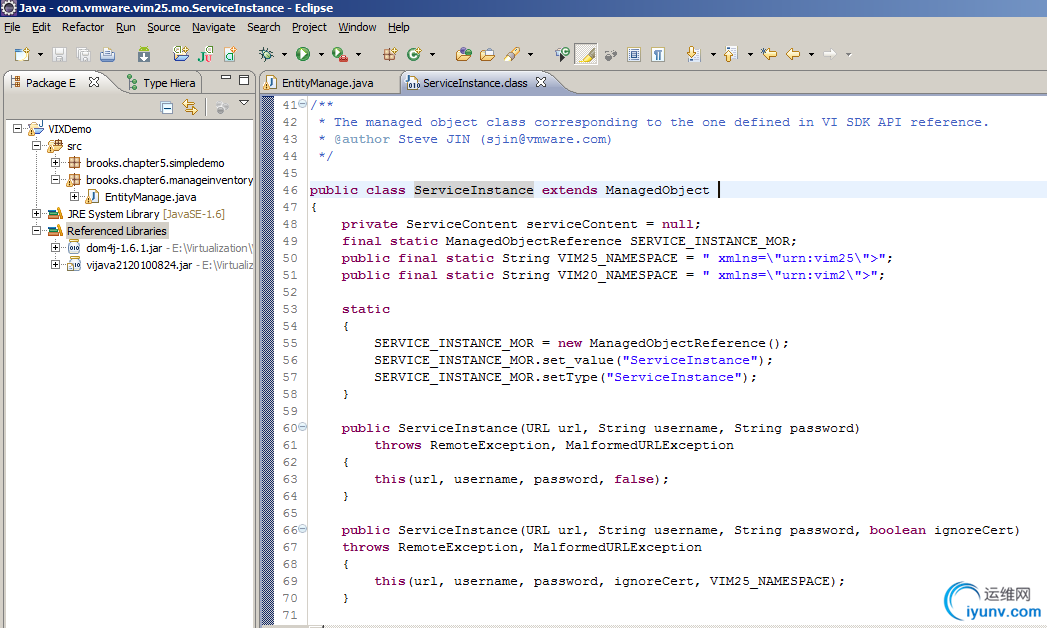1047x628 pixels.
Task: Expand the JRE System Library node
Action: (37, 214)
